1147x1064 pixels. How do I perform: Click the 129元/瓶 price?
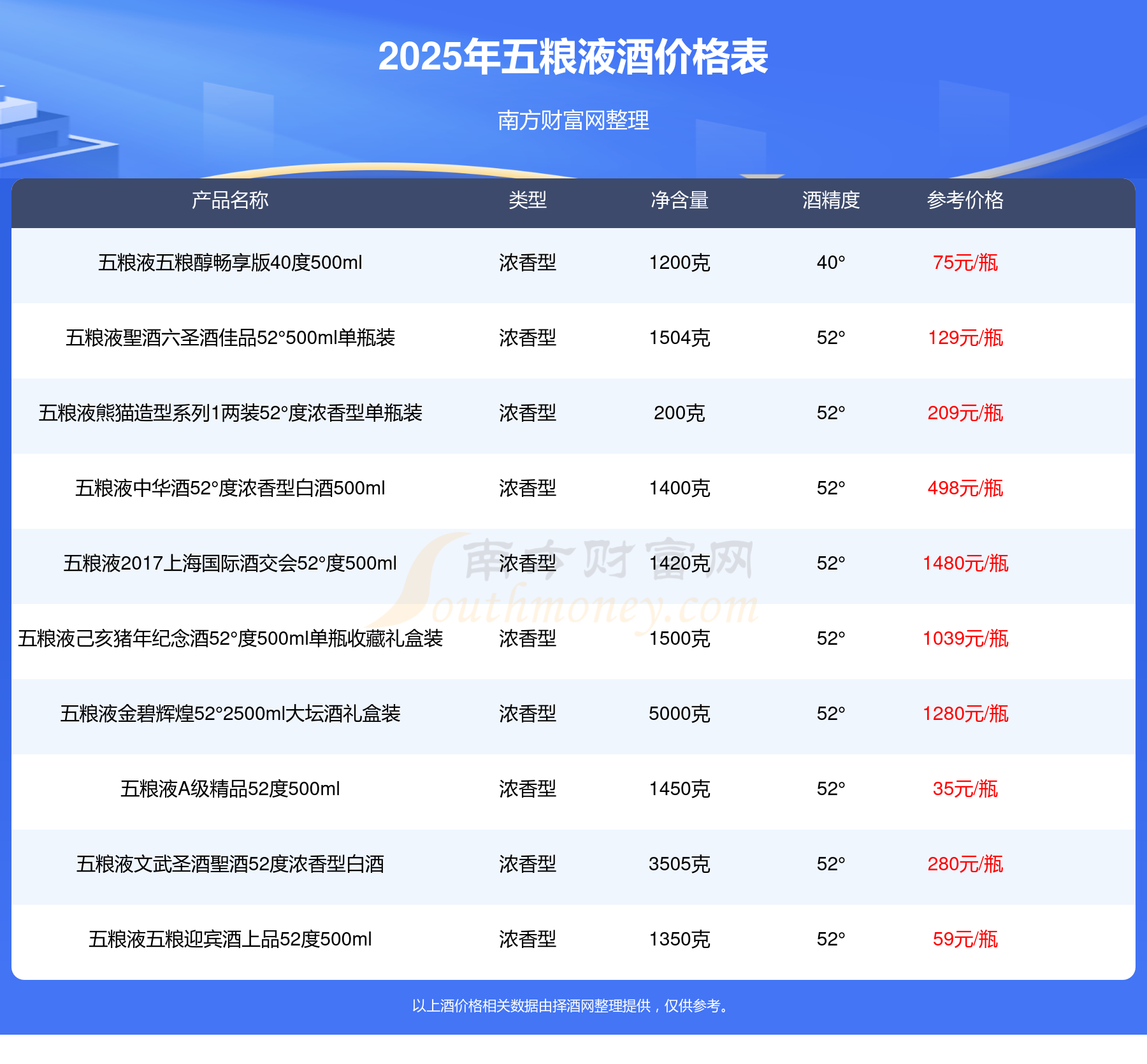[x=965, y=338]
